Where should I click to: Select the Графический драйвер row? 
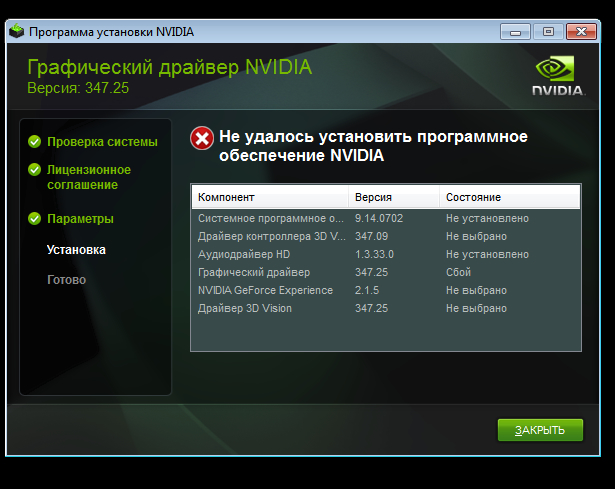point(386,272)
